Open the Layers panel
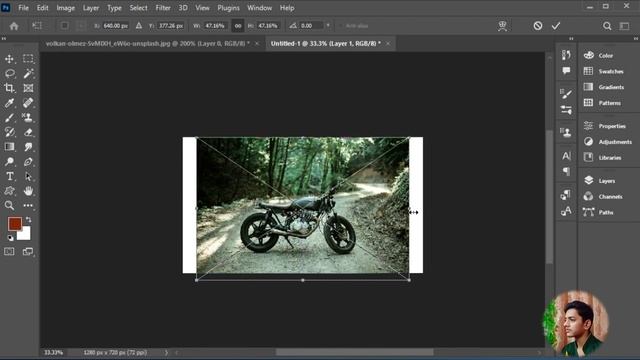Viewport: 640px width, 360px height. tap(608, 181)
